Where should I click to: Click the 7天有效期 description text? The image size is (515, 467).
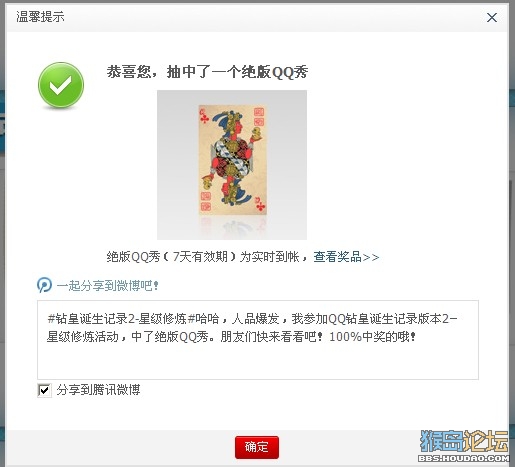point(199,257)
